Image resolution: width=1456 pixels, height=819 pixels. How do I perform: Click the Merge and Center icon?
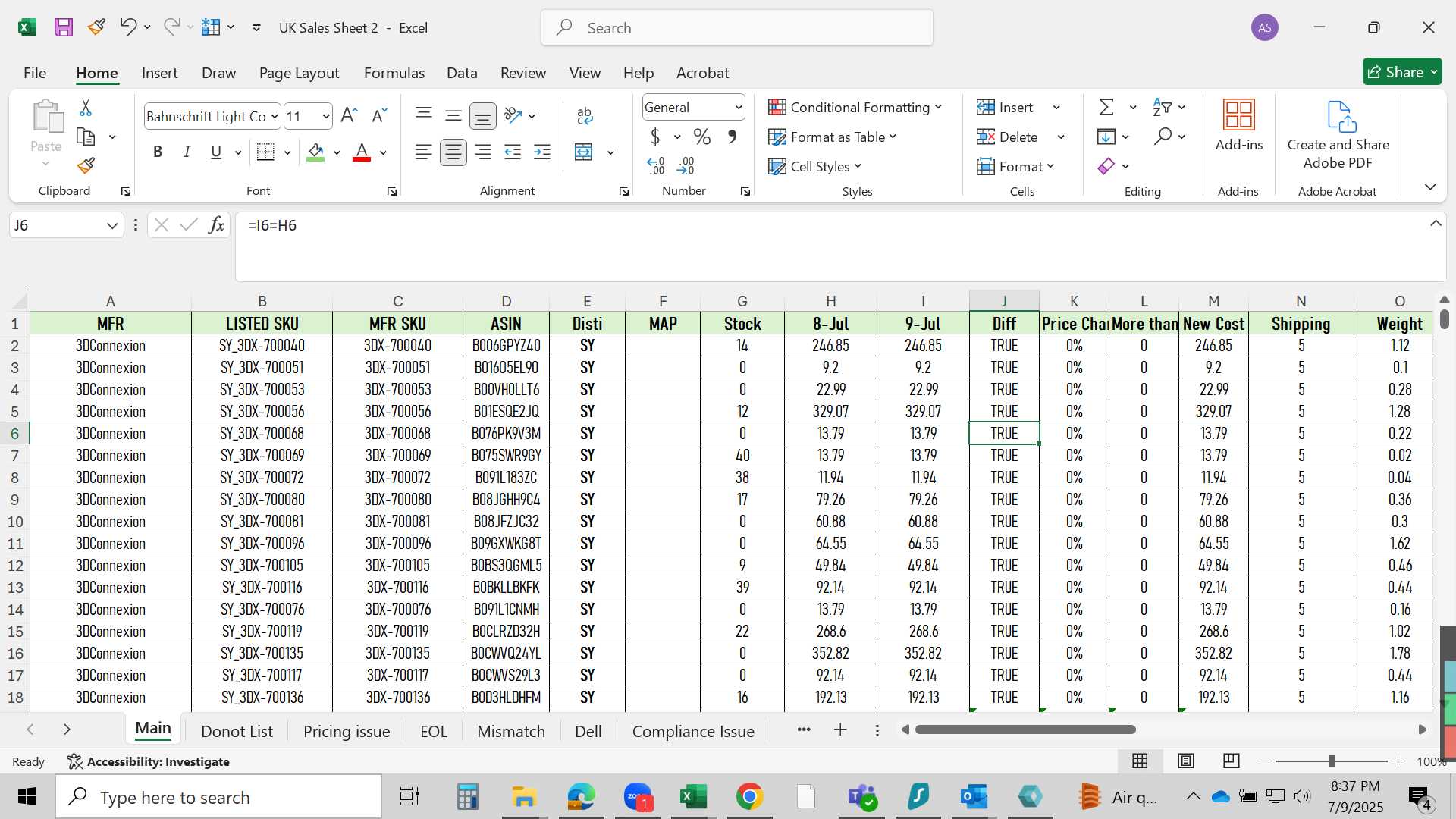[x=584, y=152]
